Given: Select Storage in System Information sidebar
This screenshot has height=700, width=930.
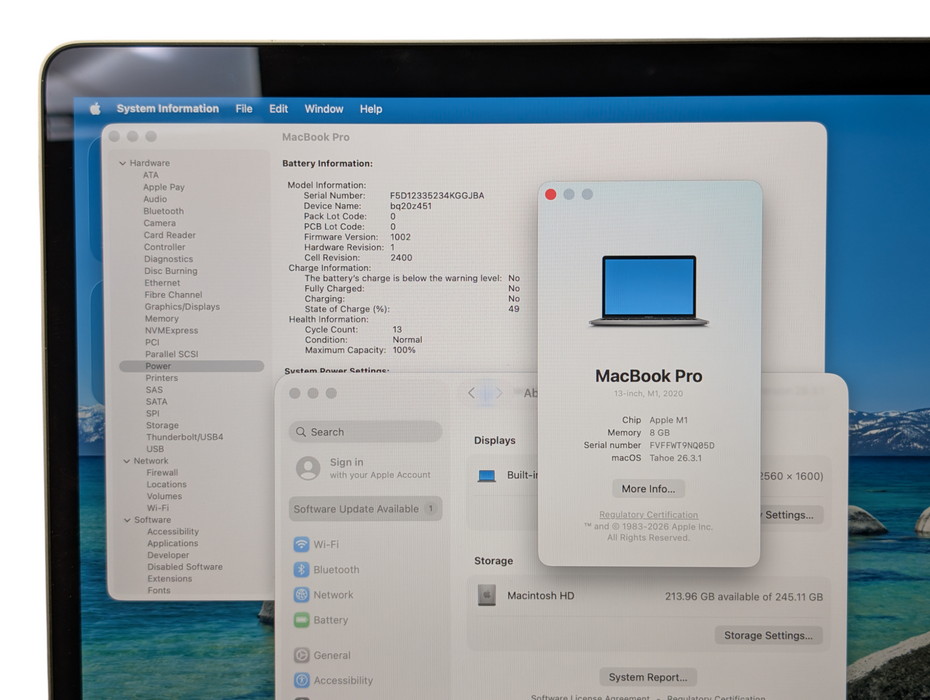Looking at the screenshot, I should coord(163,425).
